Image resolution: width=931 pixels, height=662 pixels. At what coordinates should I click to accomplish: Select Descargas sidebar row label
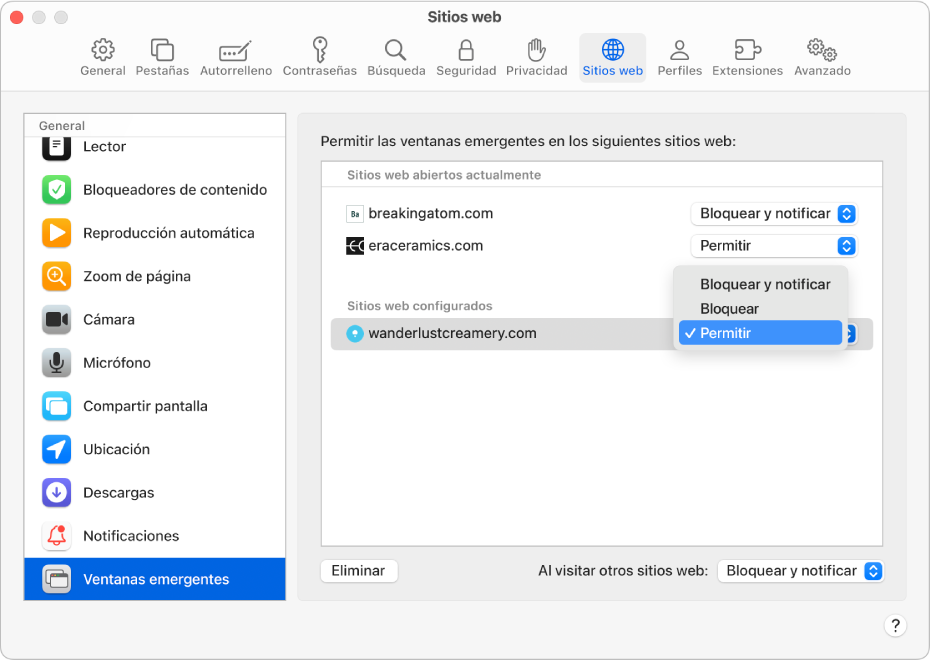coord(119,493)
